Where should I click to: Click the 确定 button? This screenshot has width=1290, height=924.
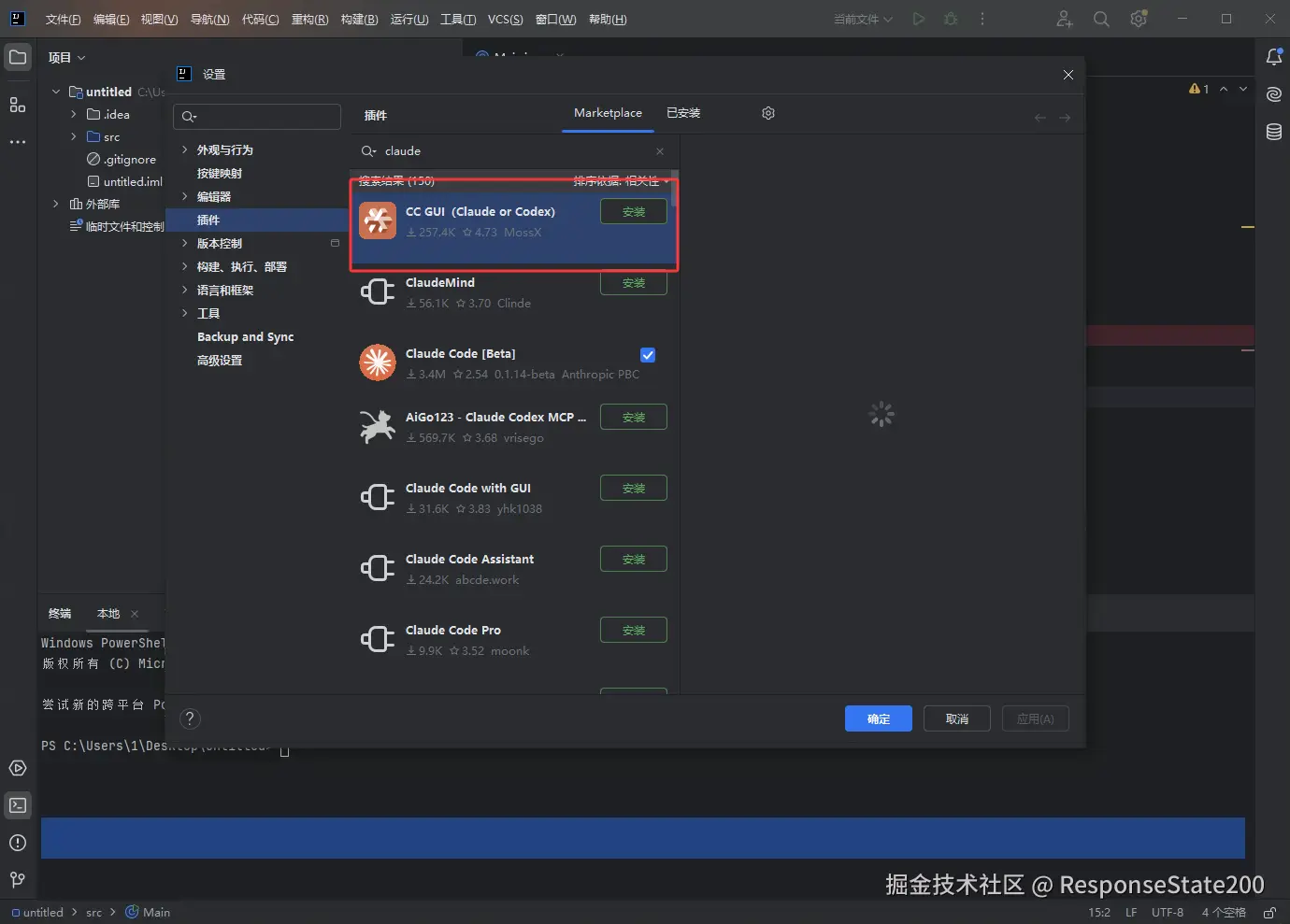879,718
